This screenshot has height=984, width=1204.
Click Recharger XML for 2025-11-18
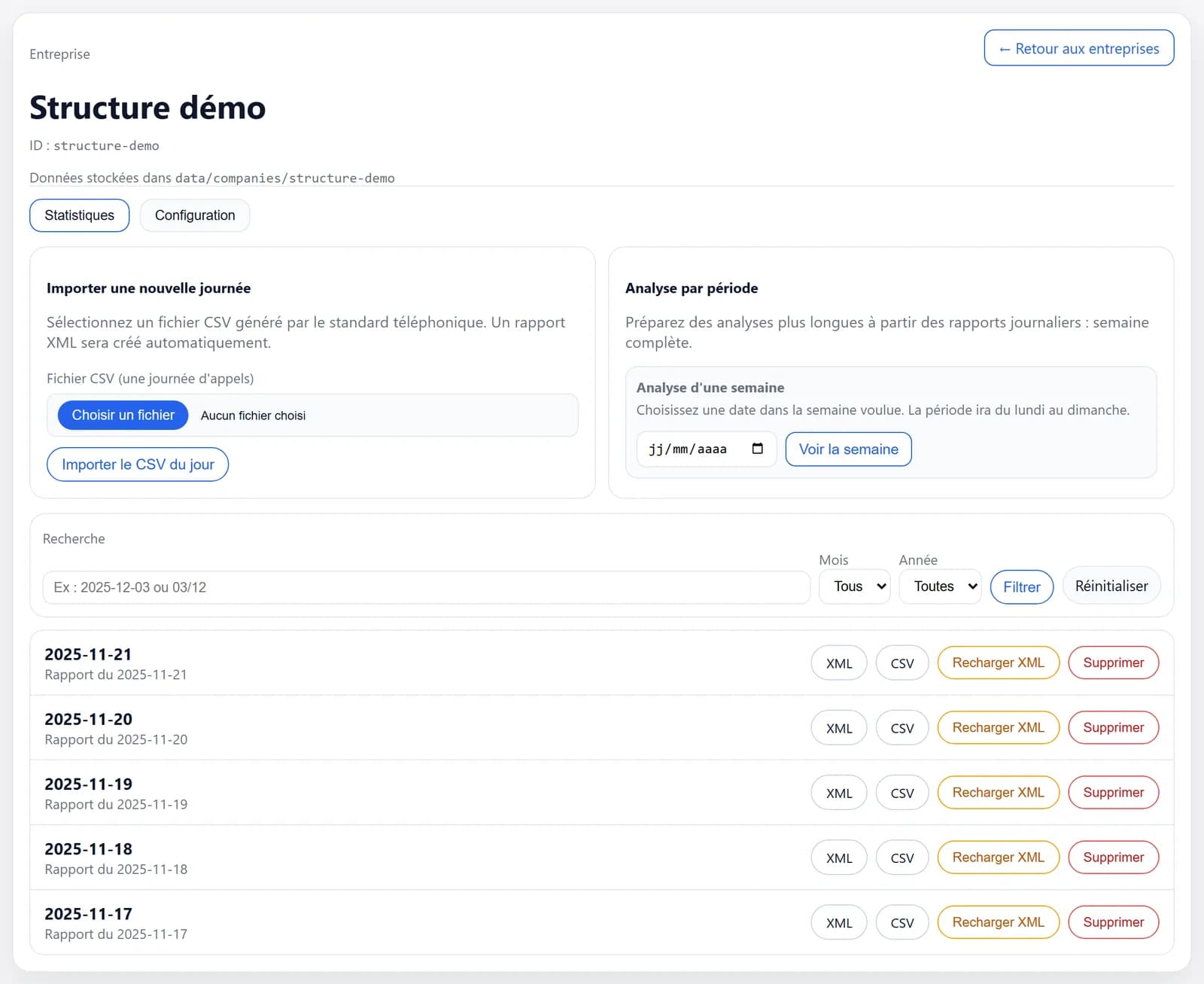click(x=999, y=857)
